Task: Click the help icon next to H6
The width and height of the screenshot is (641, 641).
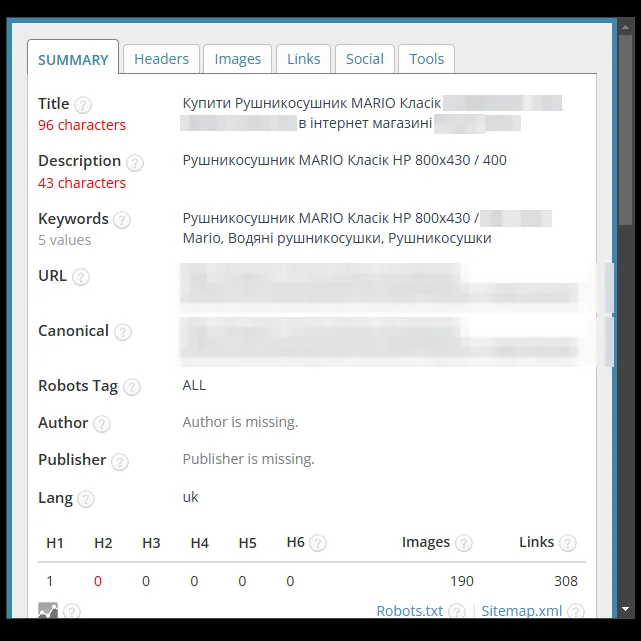Action: (x=318, y=543)
